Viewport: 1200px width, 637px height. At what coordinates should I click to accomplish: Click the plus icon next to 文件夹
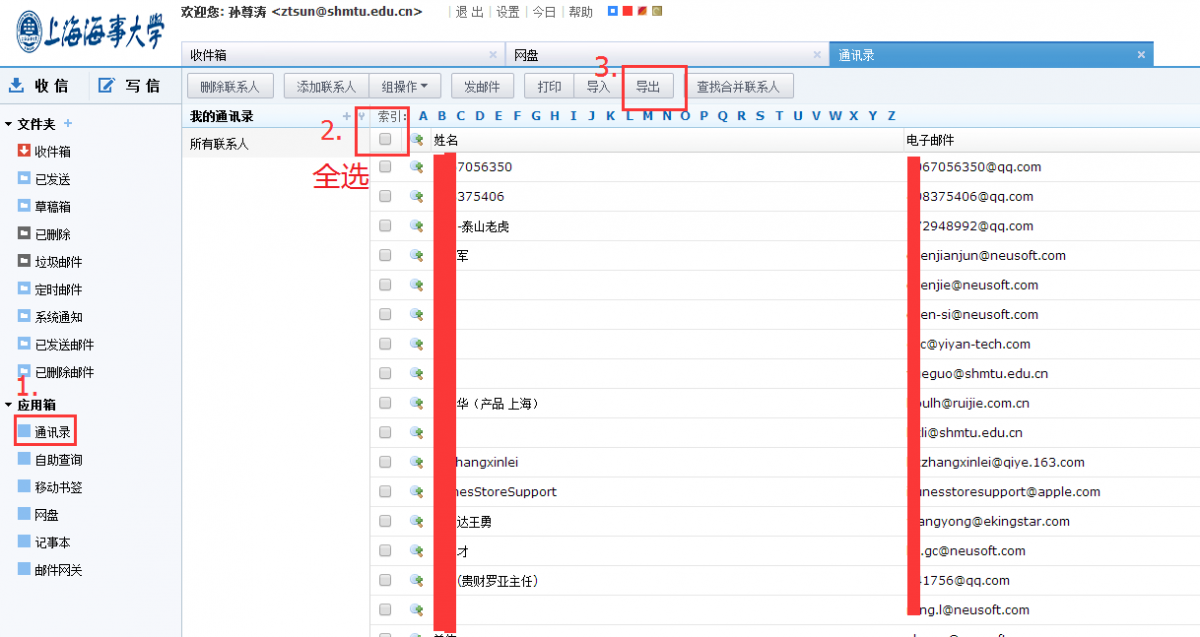point(68,124)
